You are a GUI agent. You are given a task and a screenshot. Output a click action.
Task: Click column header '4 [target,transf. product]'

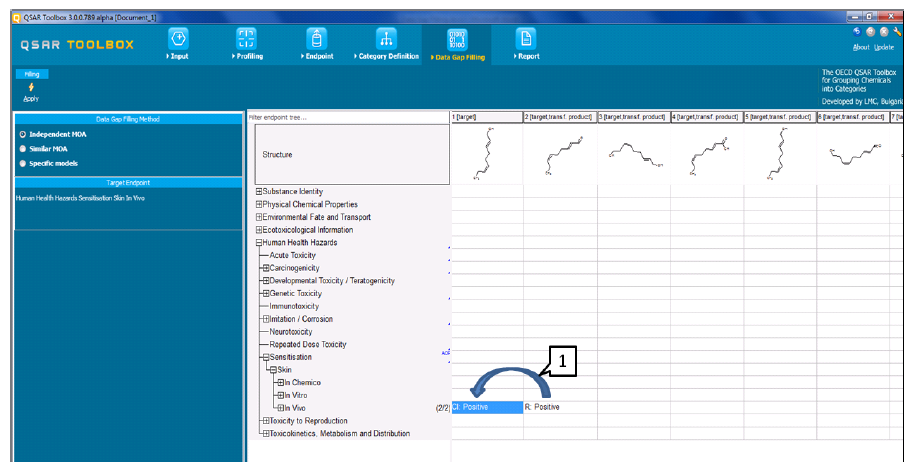pos(707,117)
